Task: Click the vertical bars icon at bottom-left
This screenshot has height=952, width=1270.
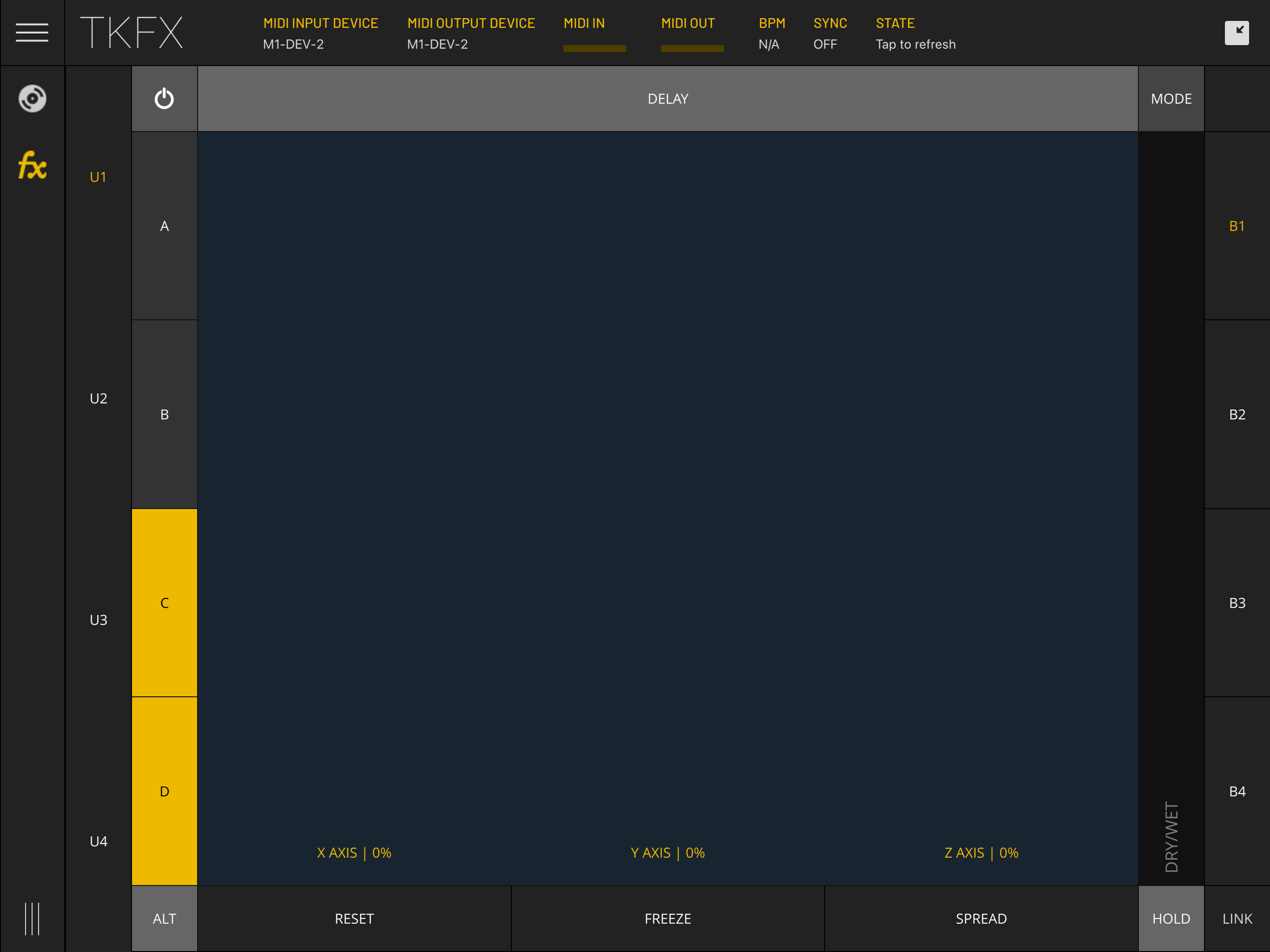Action: click(x=32, y=918)
